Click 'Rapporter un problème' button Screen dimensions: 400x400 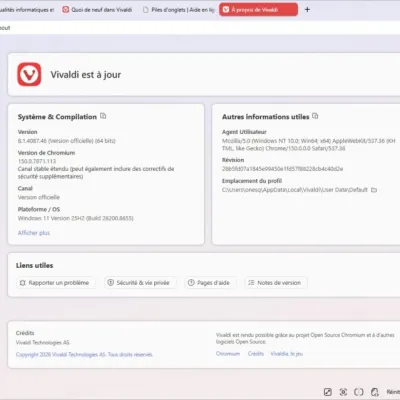55,283
